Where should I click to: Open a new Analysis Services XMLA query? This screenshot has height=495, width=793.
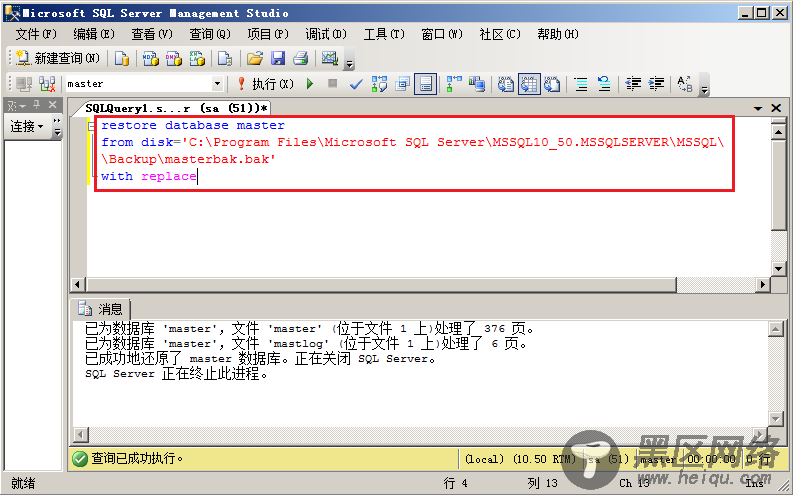click(197, 59)
